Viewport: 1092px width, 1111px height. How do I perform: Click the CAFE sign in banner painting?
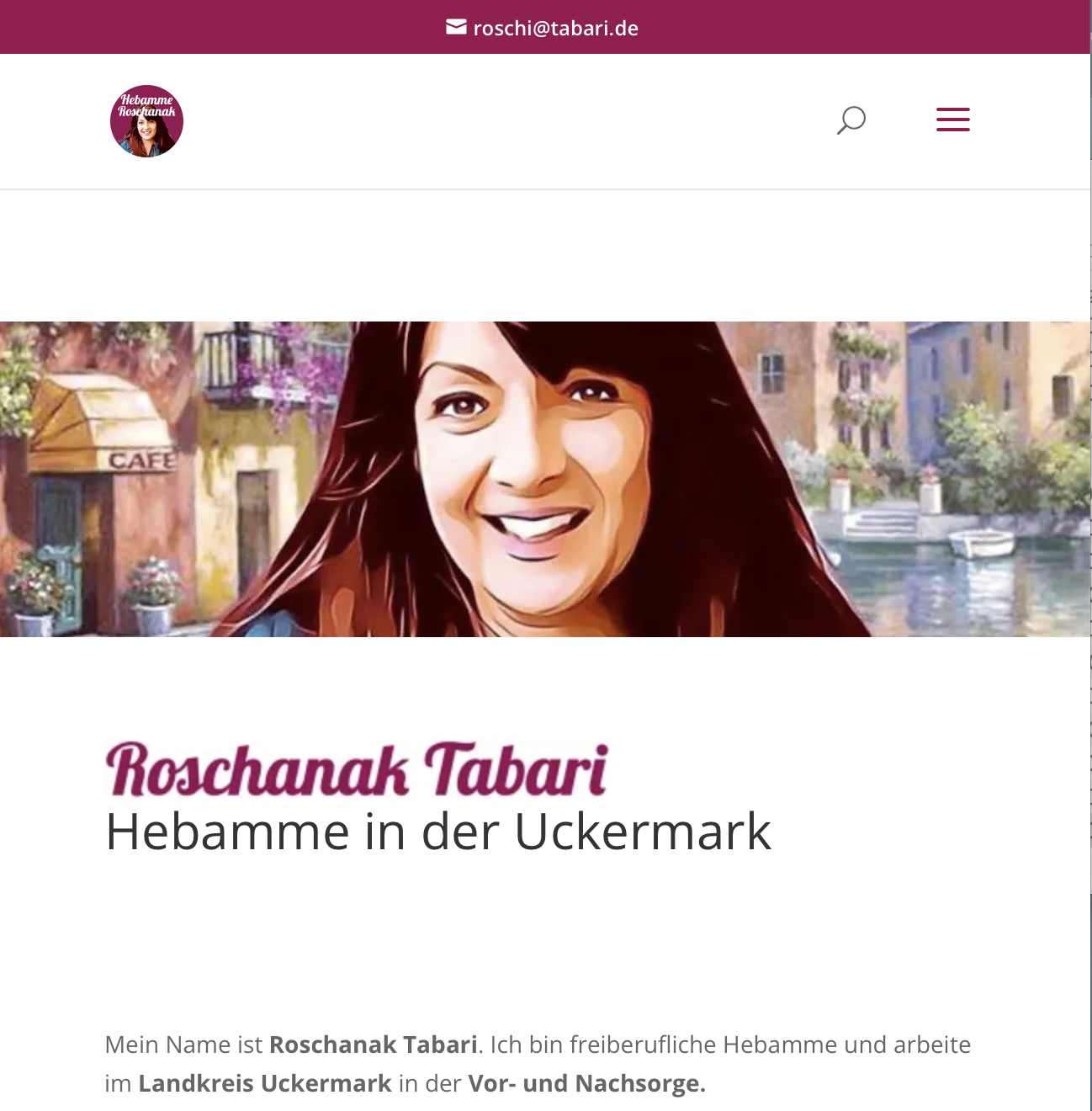[142, 461]
